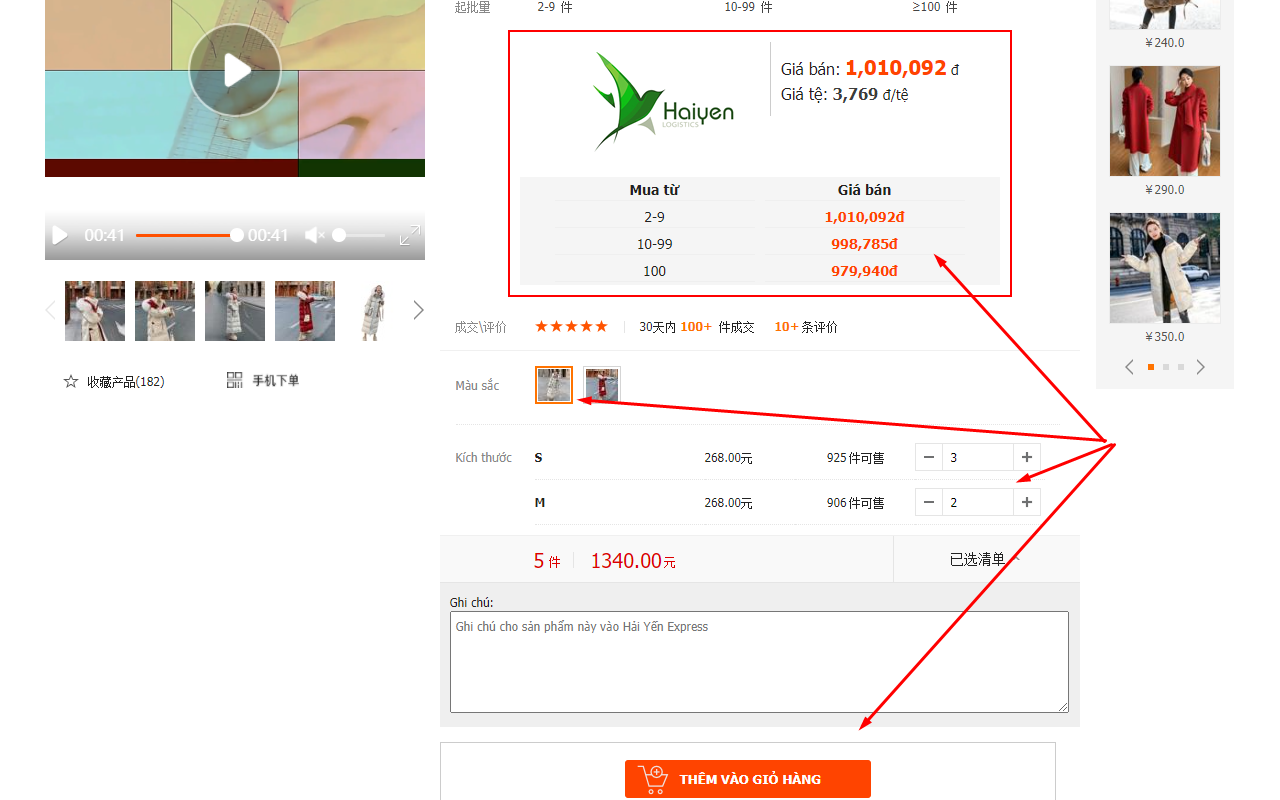The height and width of the screenshot is (800, 1280).
Task: Click the THÊM VÀO GIỎ HÀNG button
Action: coord(748,779)
